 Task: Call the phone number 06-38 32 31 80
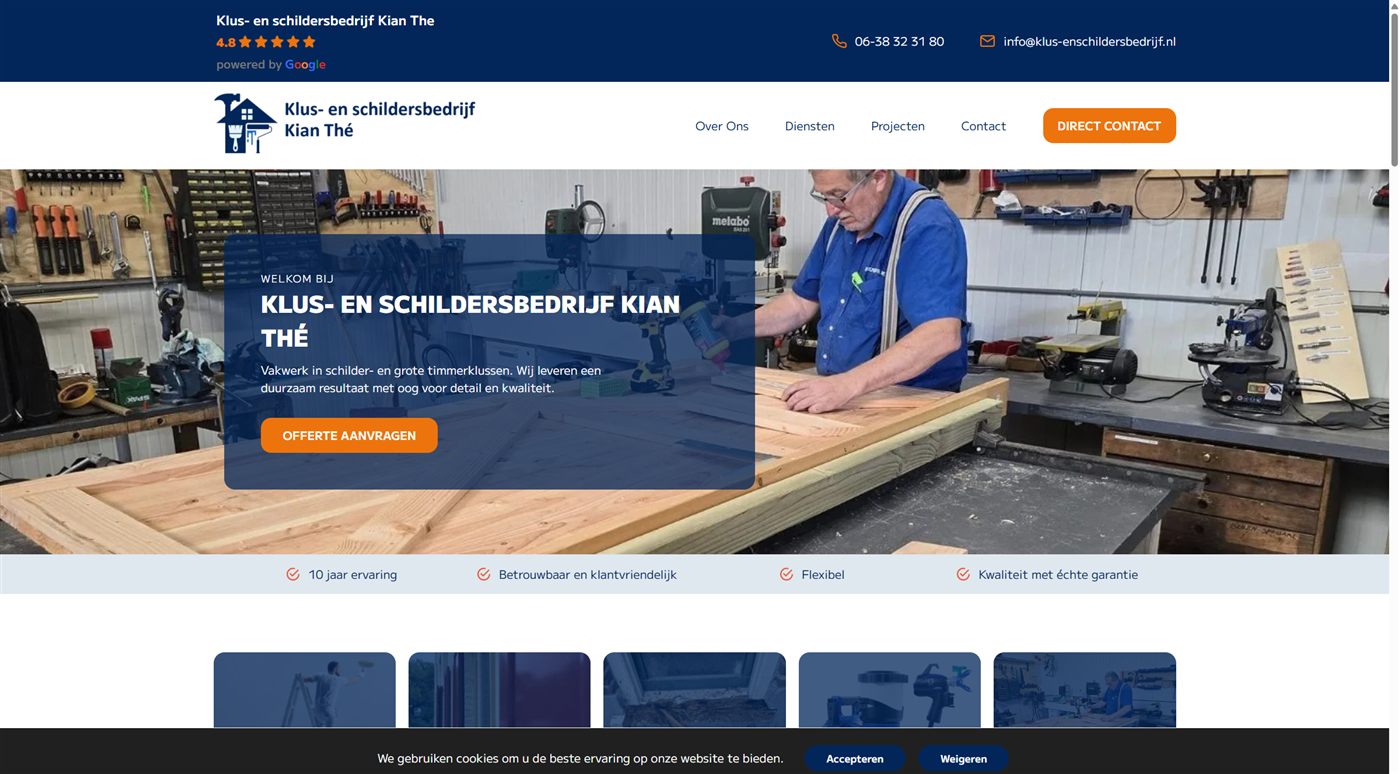899,41
